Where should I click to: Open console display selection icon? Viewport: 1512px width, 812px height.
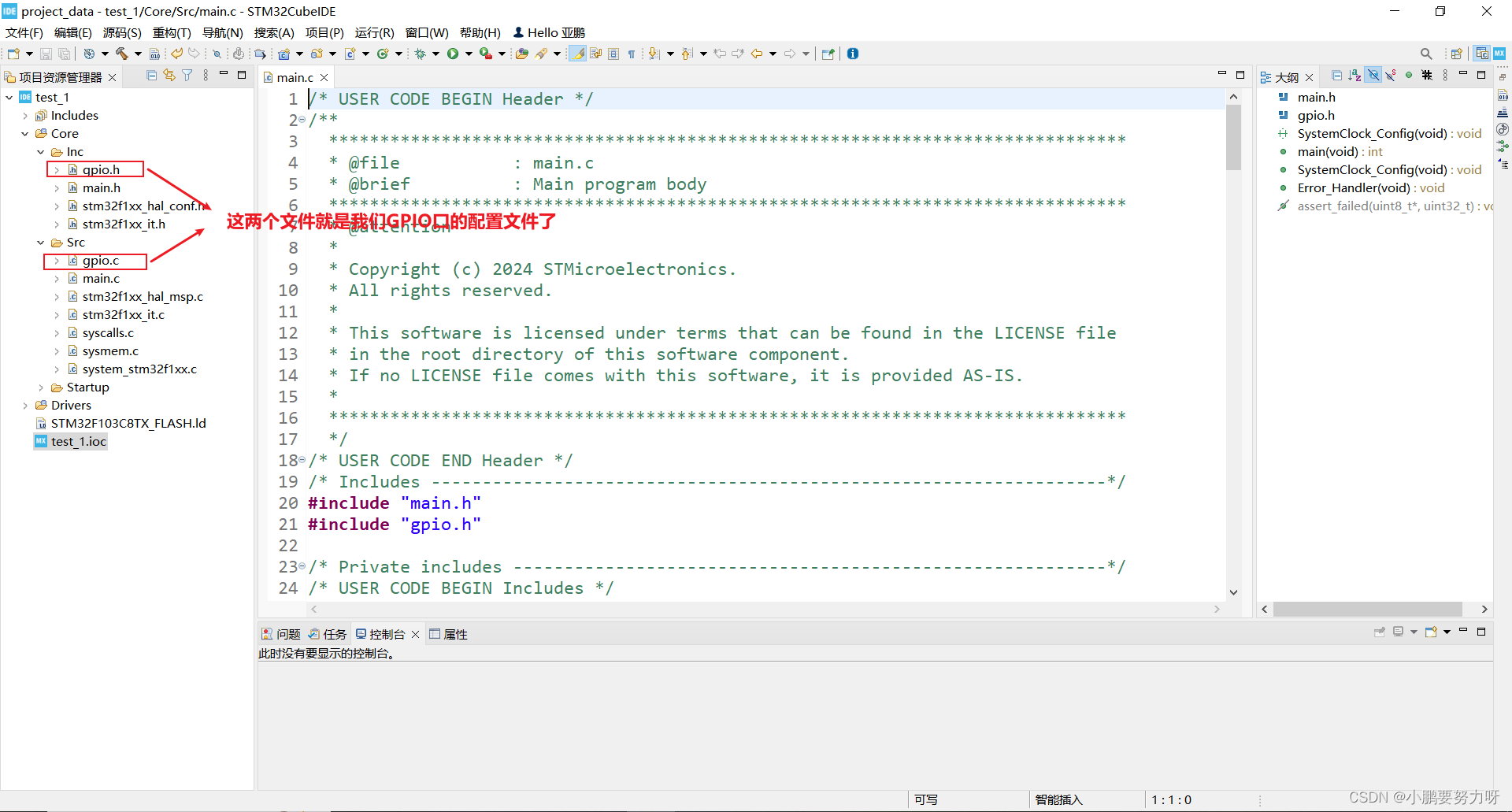click(1399, 632)
